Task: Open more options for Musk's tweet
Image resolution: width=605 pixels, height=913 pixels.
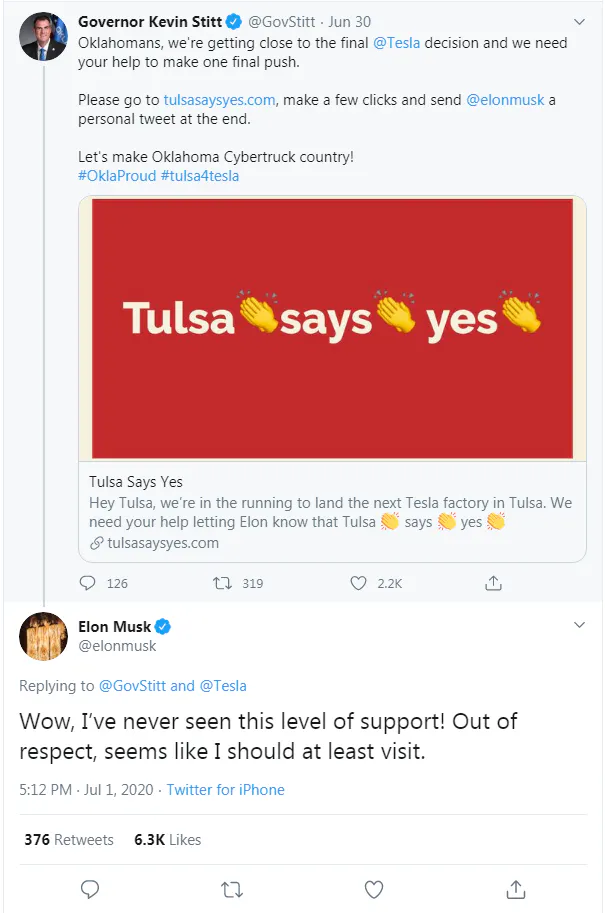Action: pyautogui.click(x=579, y=625)
